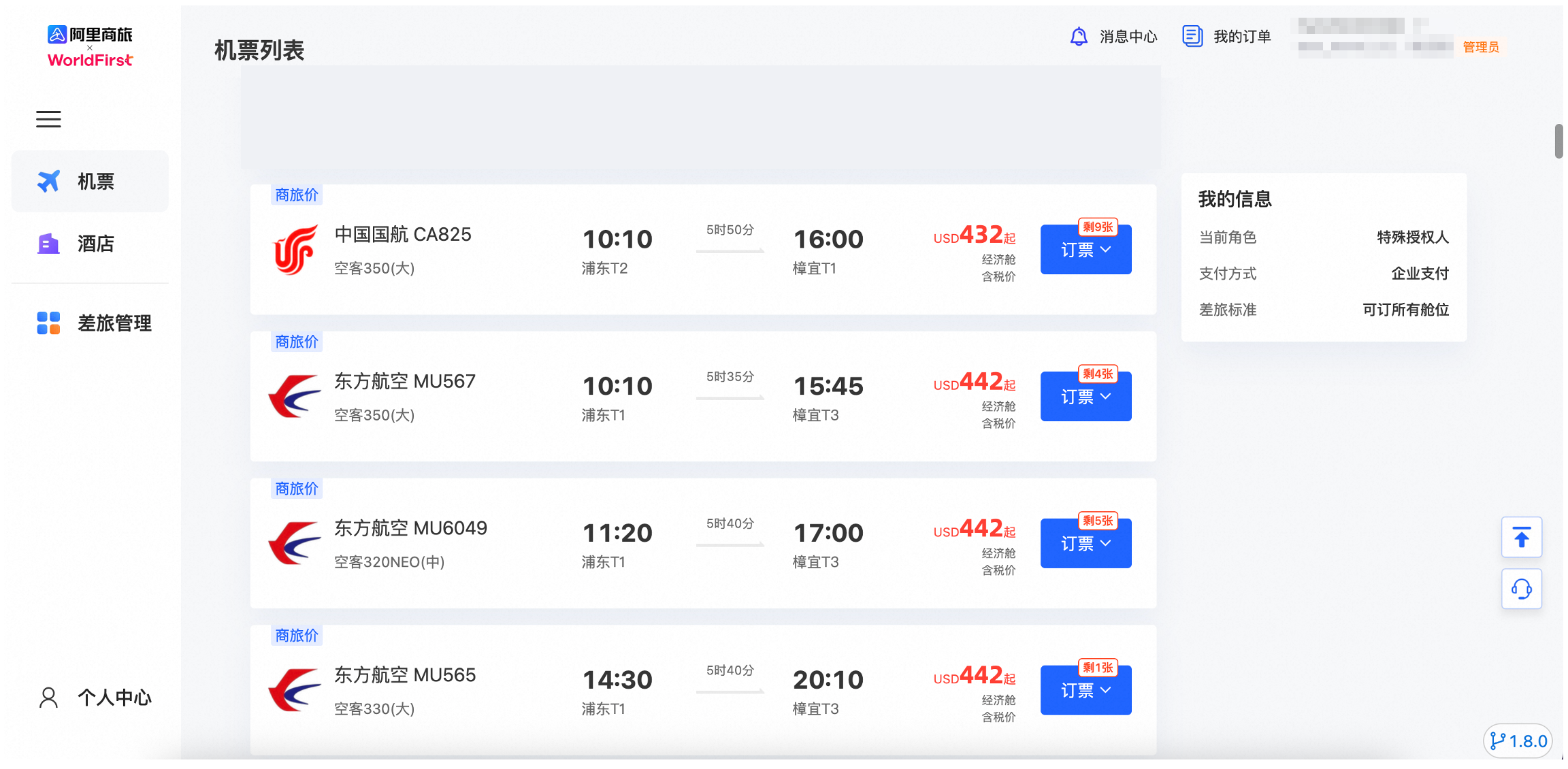1568x769 pixels.
Task: Click the scroll-to-top arrow icon
Action: pyautogui.click(x=1521, y=538)
